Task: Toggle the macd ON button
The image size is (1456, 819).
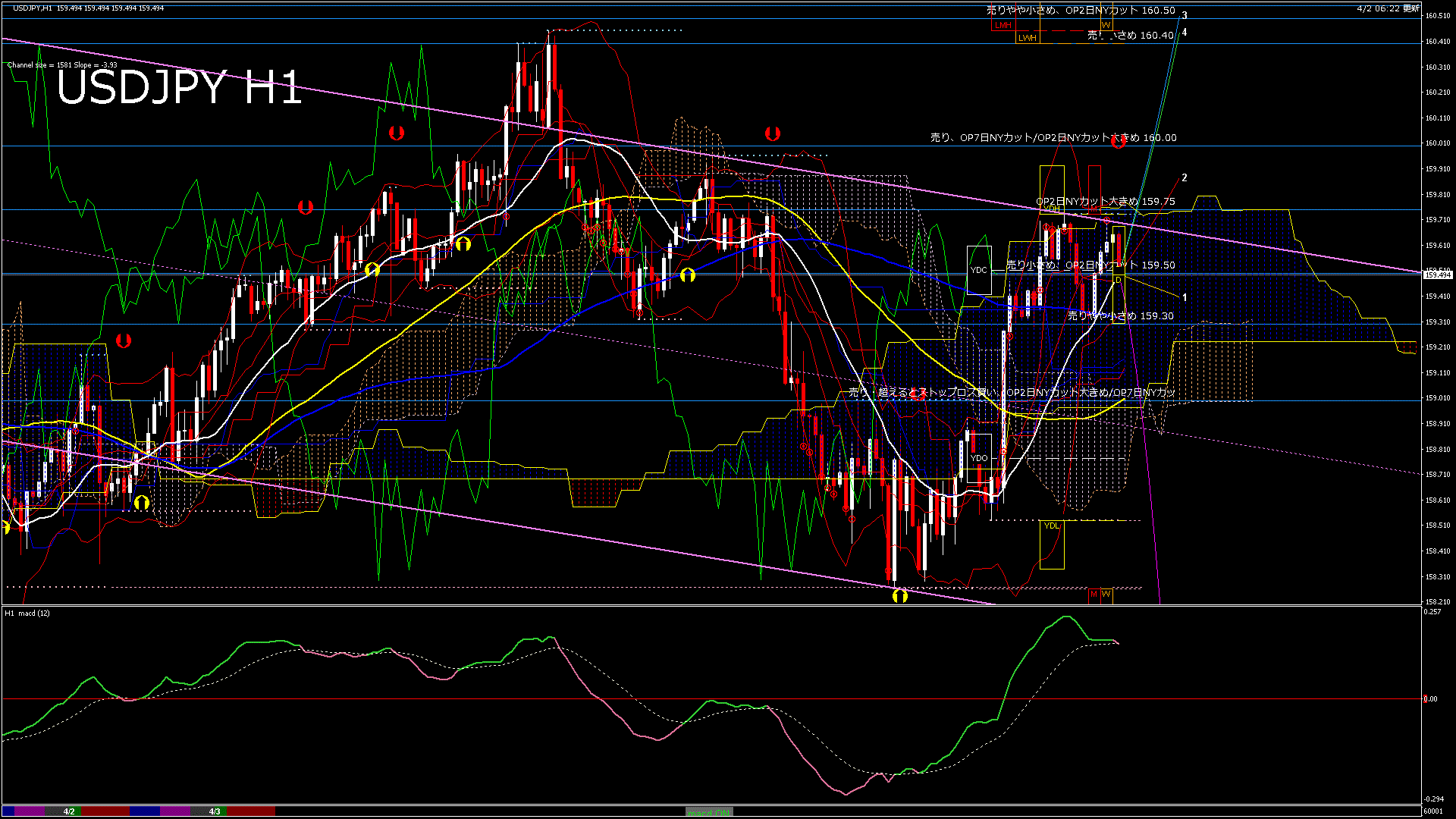Action: pos(709,811)
